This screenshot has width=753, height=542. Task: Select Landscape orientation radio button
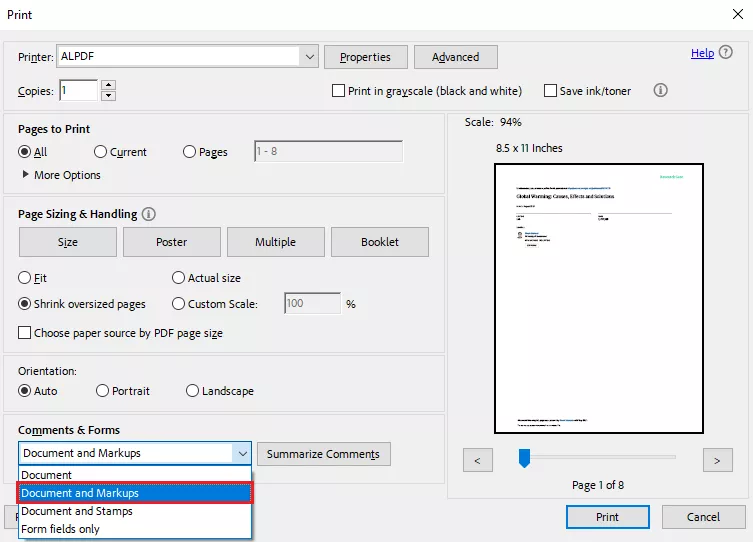pos(192,391)
